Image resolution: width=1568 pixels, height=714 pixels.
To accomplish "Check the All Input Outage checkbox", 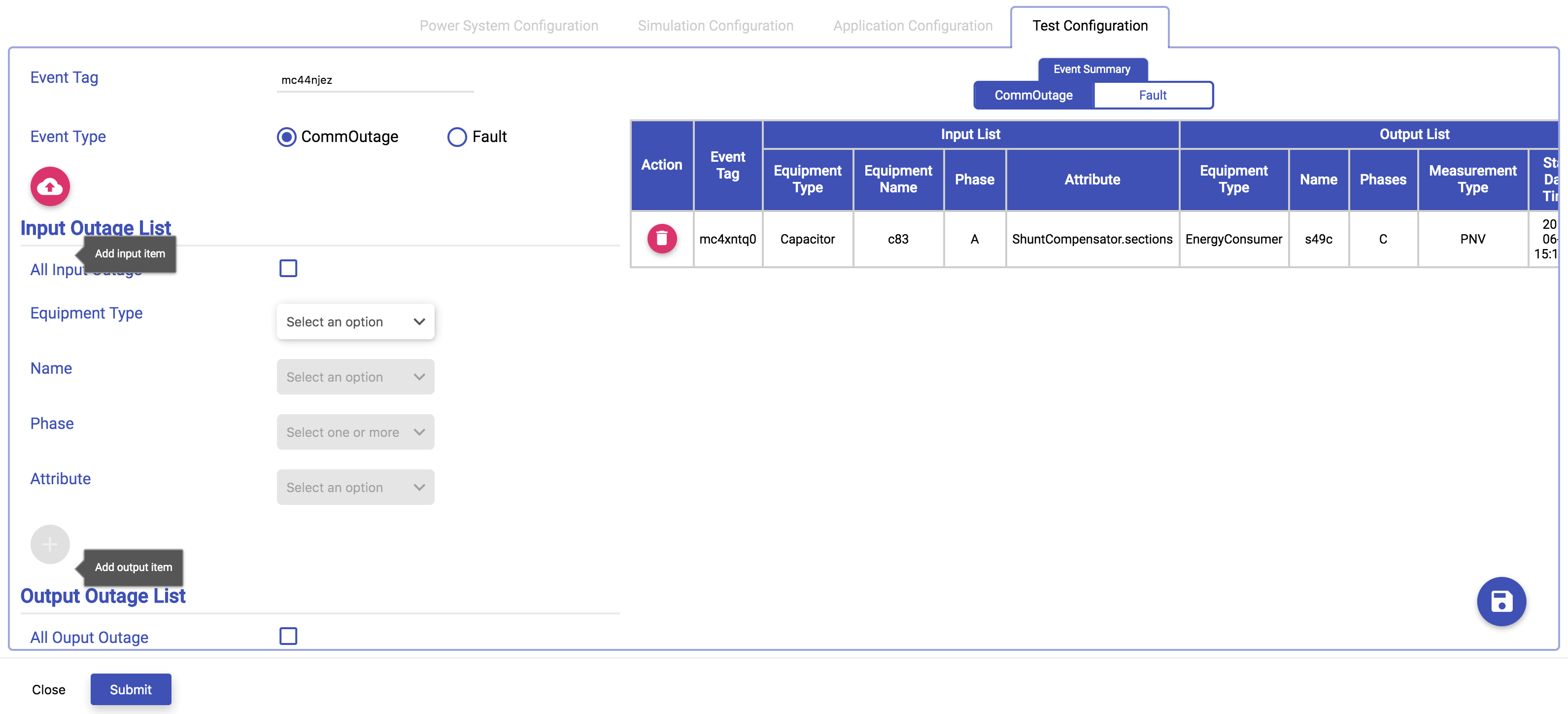I will click(289, 269).
